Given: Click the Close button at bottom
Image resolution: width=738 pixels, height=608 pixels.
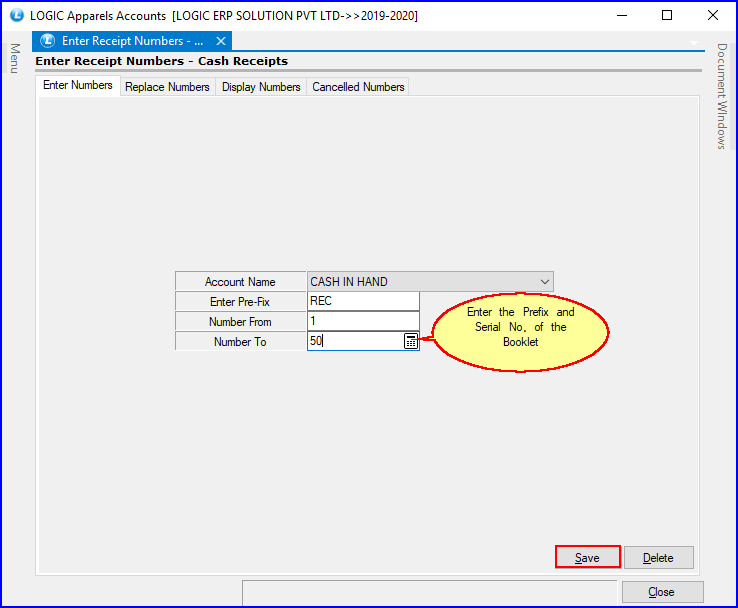Looking at the screenshot, I should pyautogui.click(x=662, y=592).
